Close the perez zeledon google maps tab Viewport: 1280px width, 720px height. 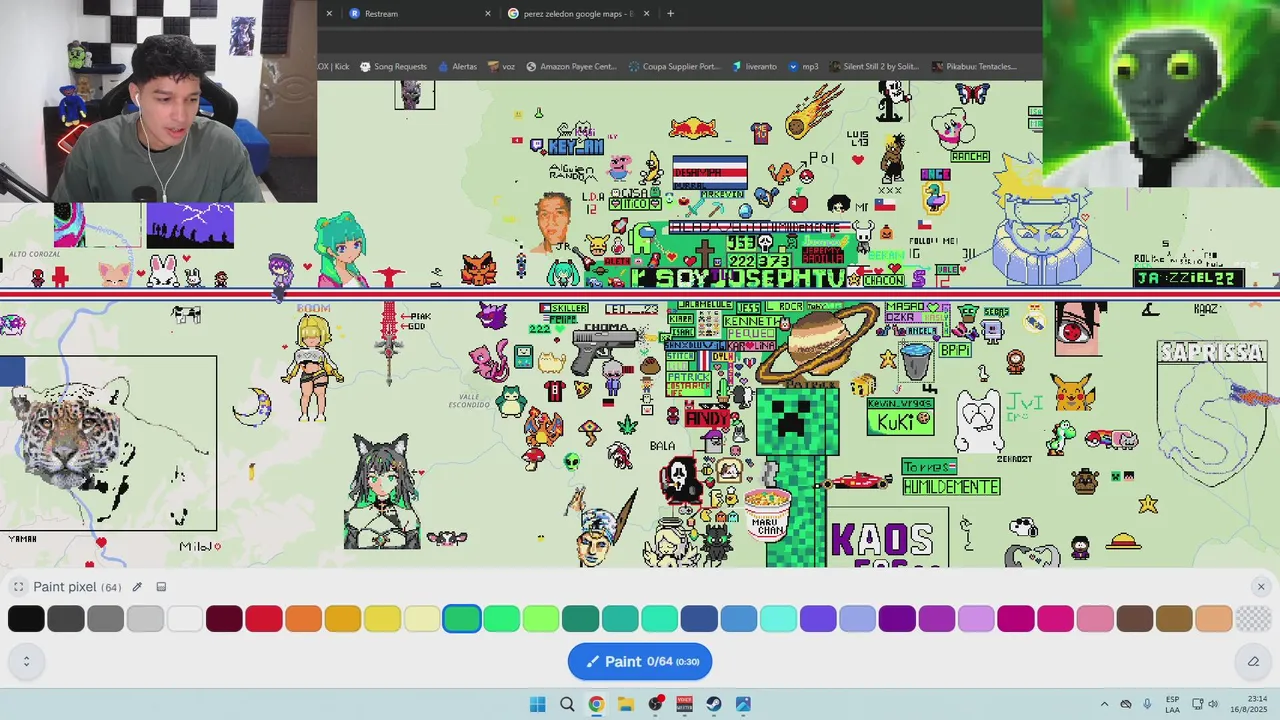tap(647, 14)
